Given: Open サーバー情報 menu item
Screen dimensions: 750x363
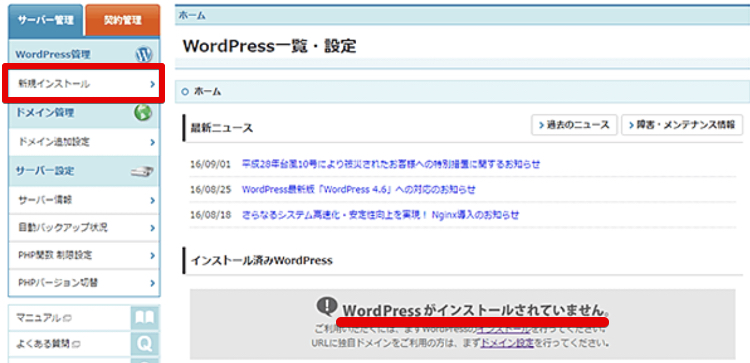Looking at the screenshot, I should [x=84, y=200].
